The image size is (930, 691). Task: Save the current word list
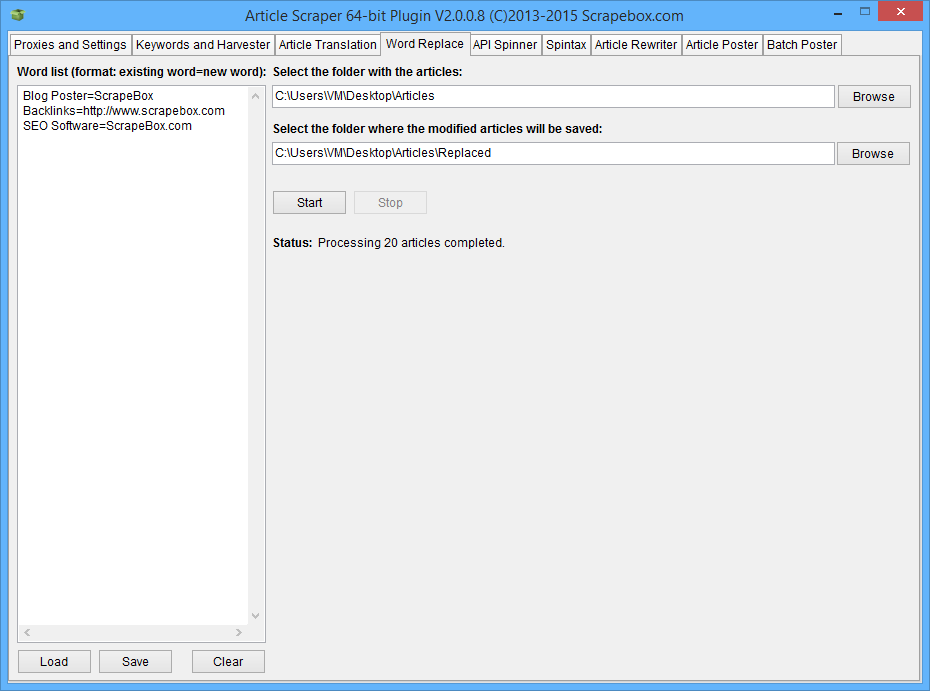[135, 661]
